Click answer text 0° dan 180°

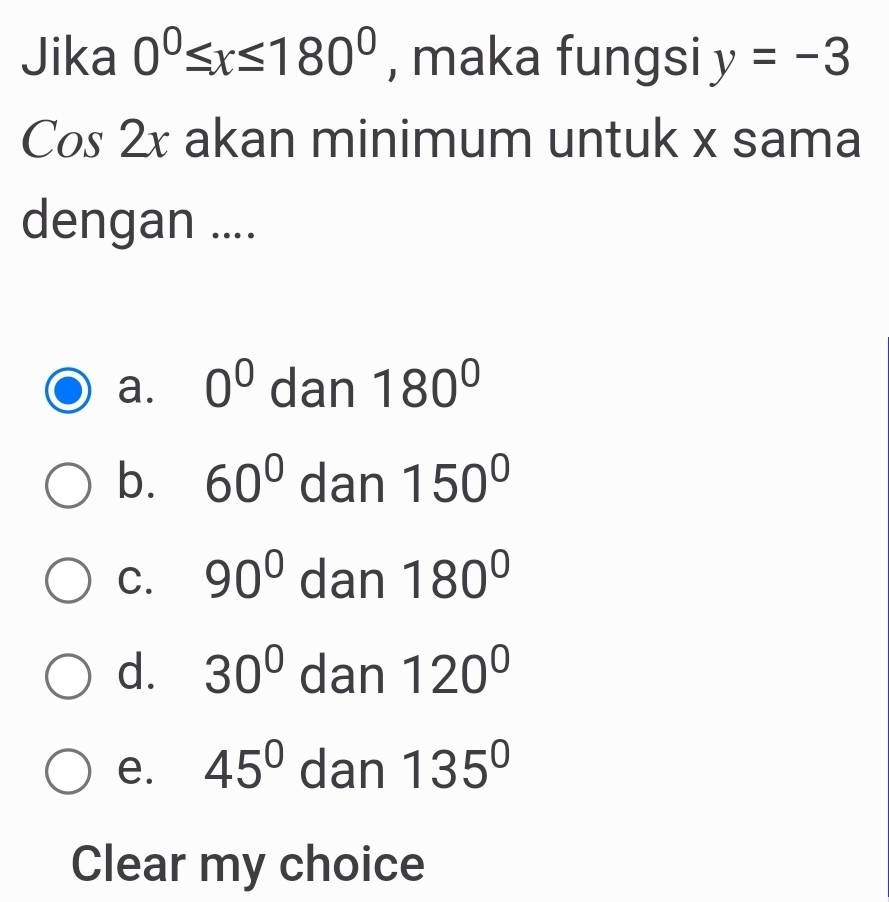(x=343, y=390)
